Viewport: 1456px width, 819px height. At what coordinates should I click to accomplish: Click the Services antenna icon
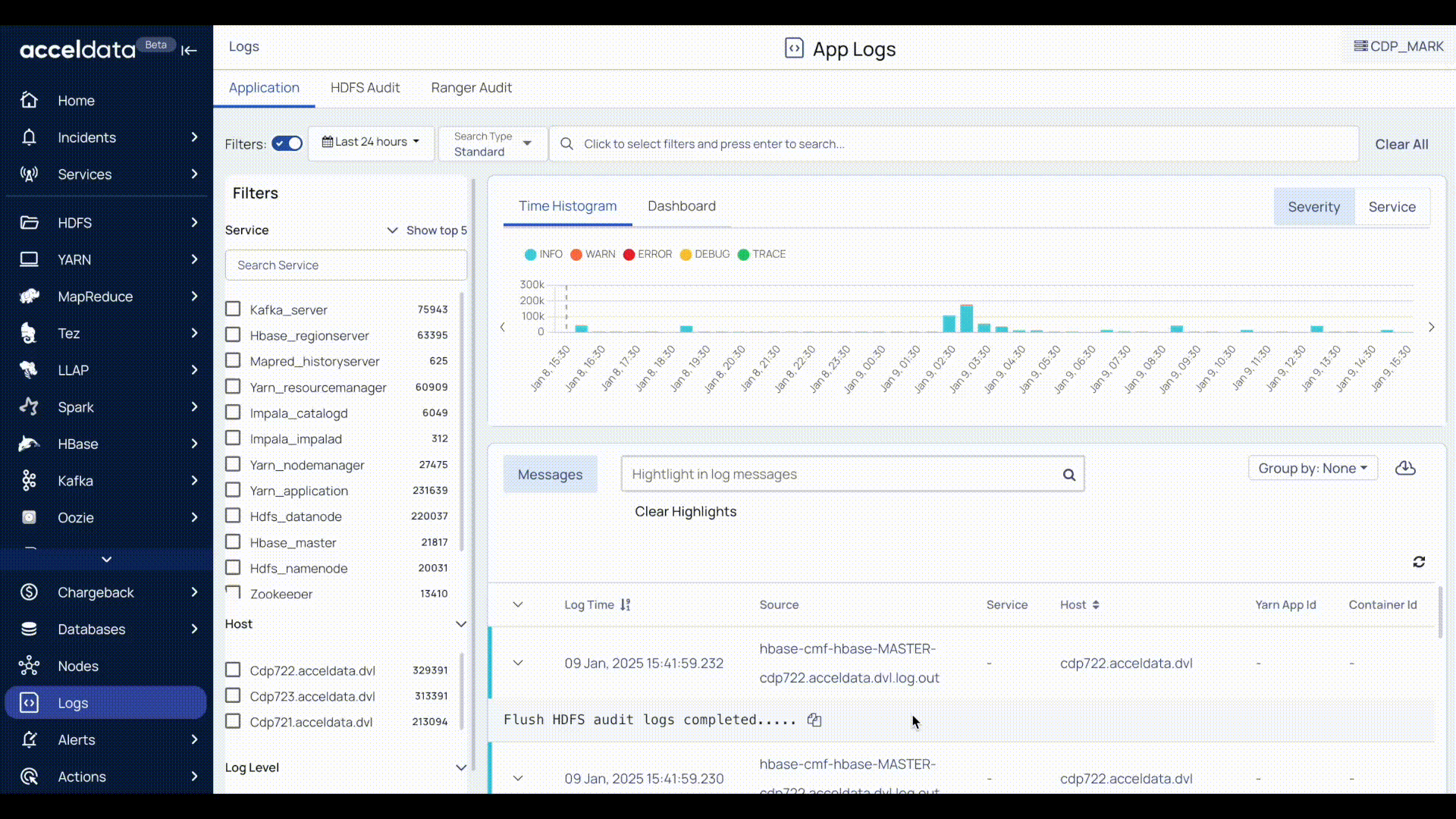point(29,174)
